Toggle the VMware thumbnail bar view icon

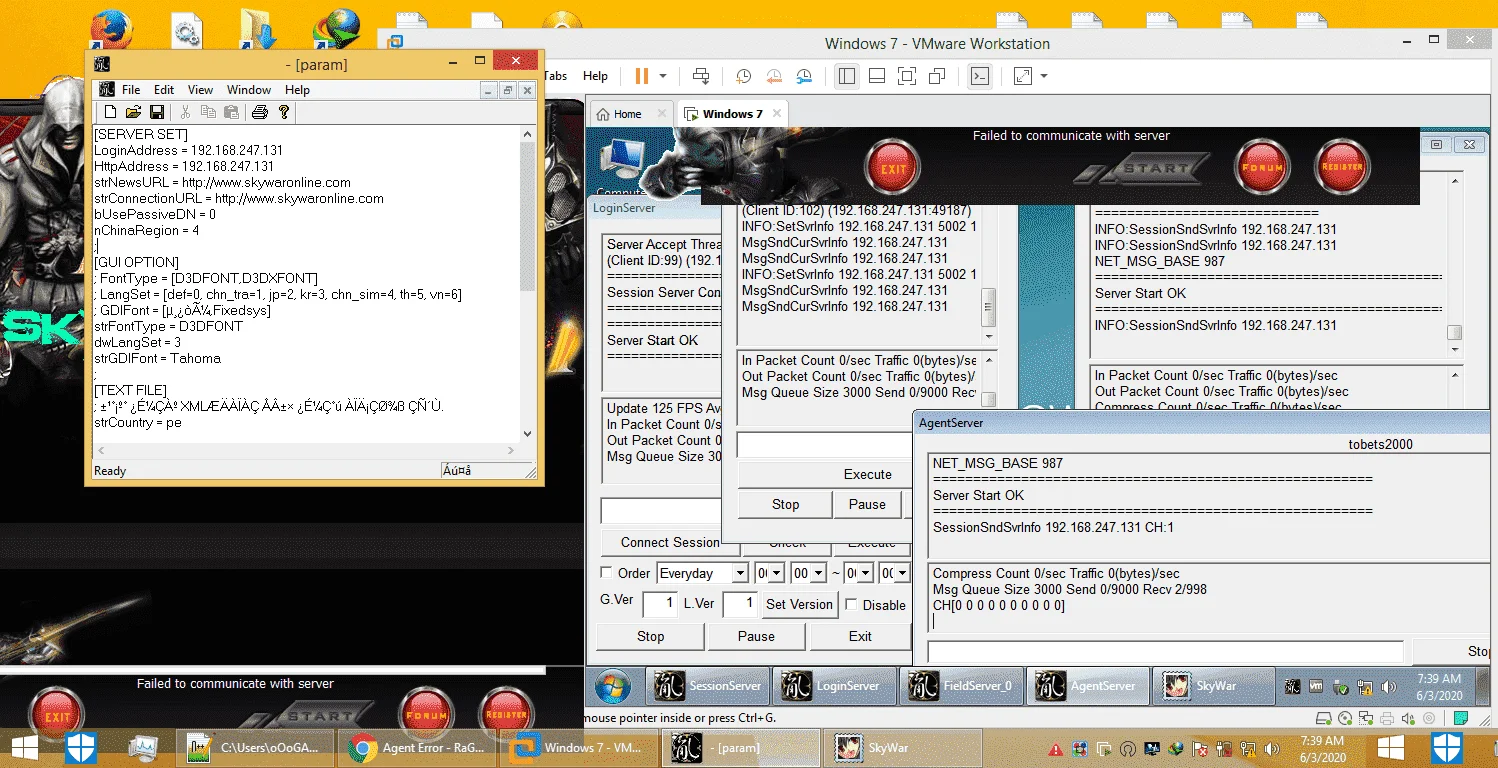pos(876,76)
